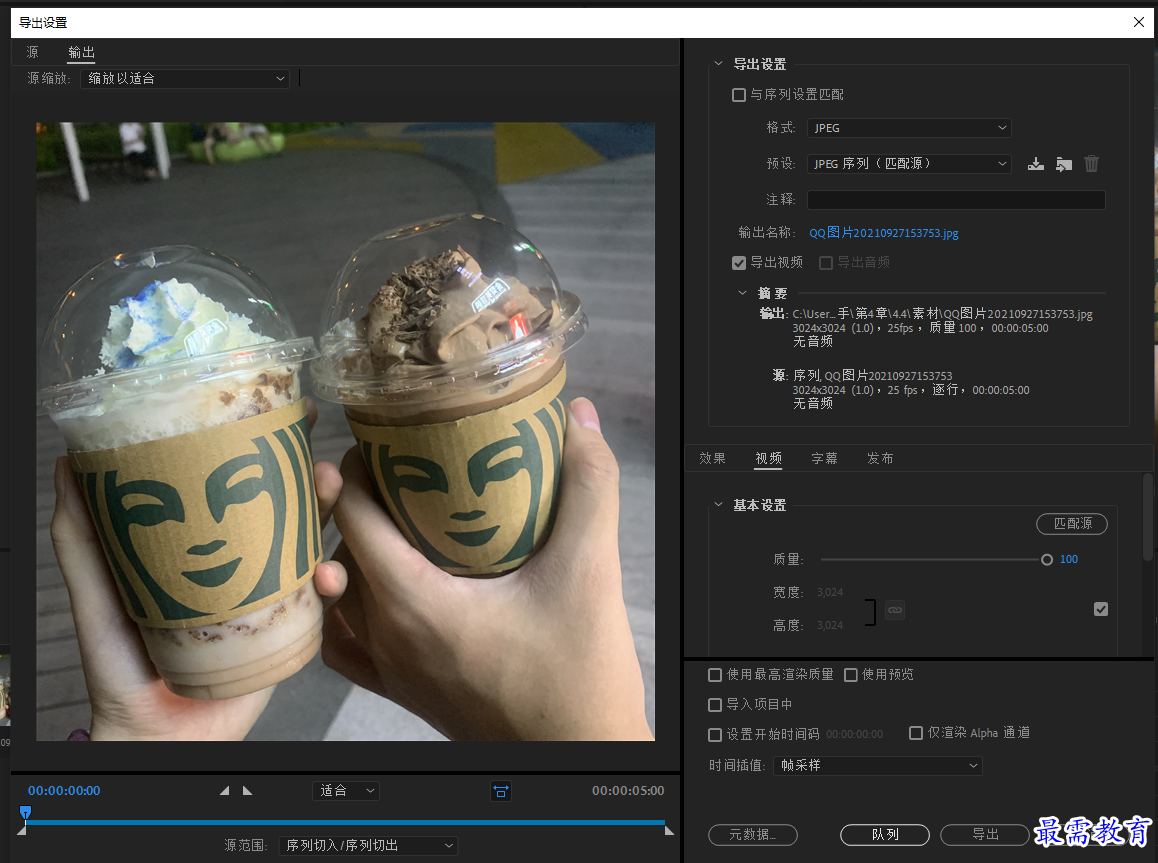Click the end timecode 00:00:05:00

click(x=628, y=791)
